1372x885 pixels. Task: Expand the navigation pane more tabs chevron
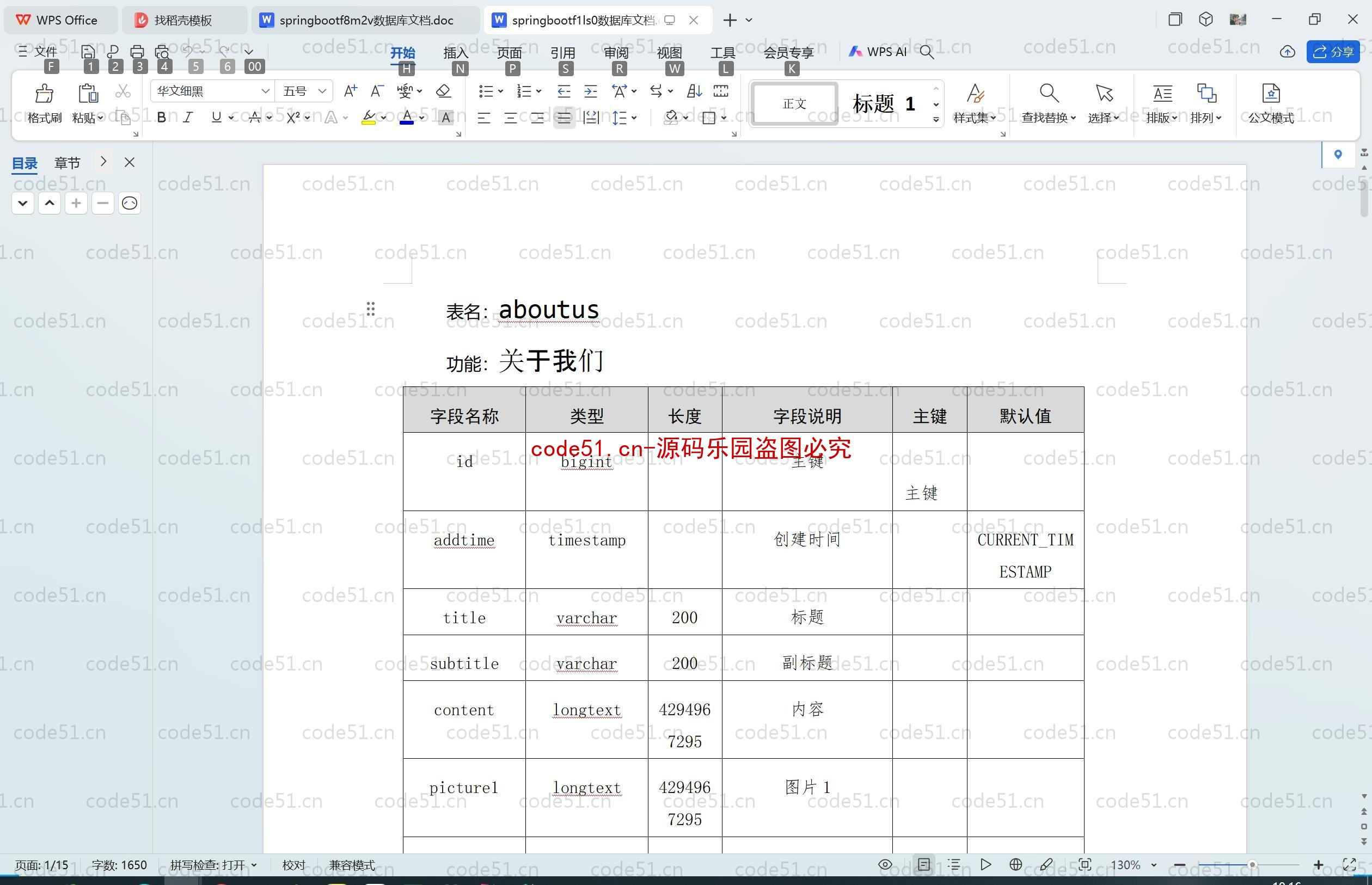[103, 162]
